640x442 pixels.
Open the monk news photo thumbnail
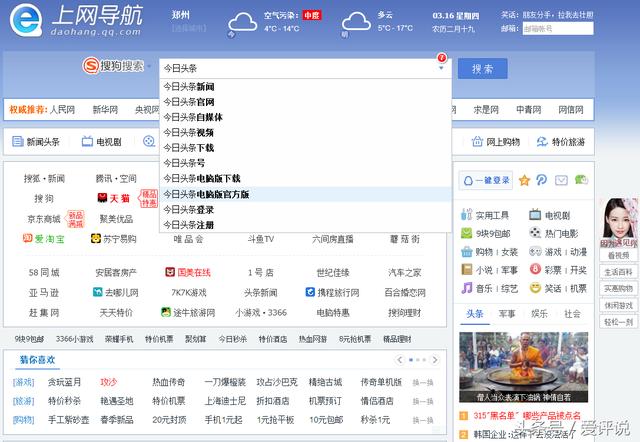click(x=523, y=367)
